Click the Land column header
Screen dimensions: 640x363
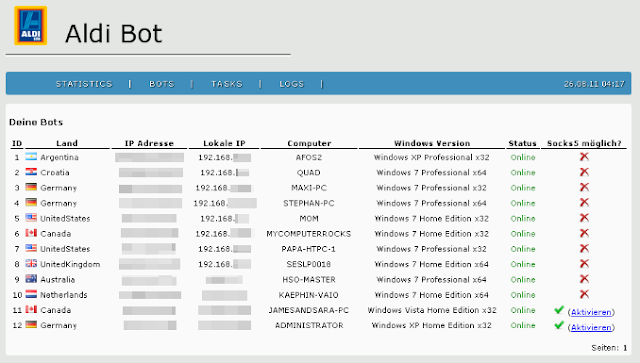(67, 143)
